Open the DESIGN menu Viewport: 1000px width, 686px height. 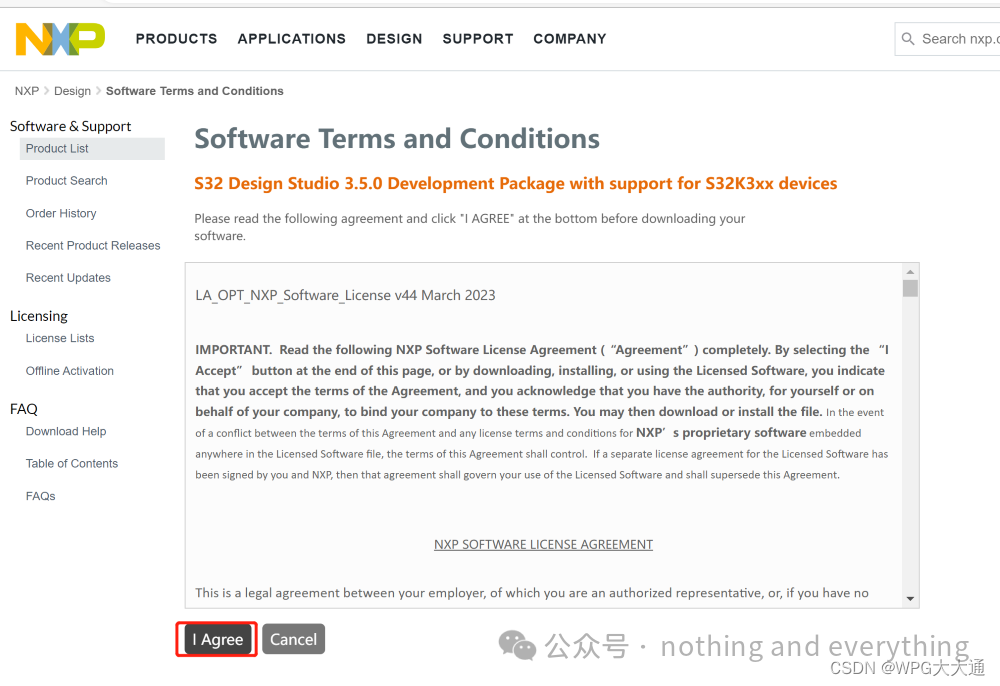[x=394, y=39]
